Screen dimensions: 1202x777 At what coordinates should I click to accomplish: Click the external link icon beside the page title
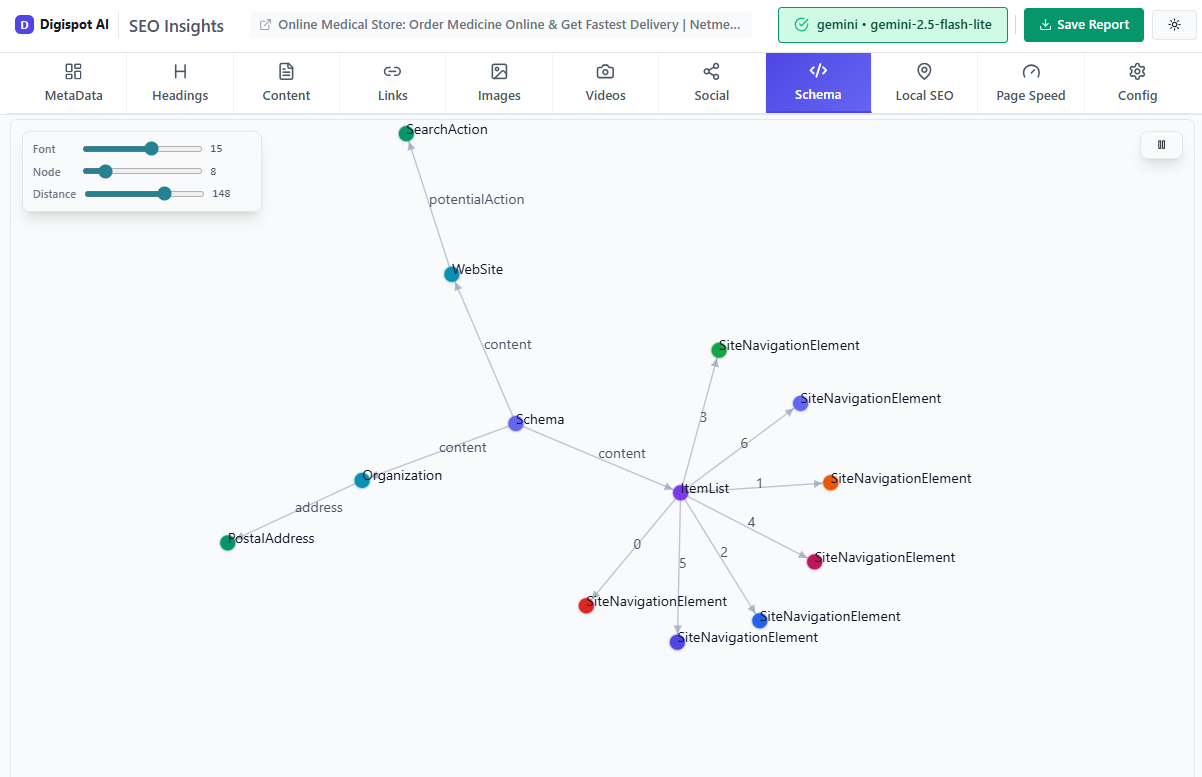point(263,24)
